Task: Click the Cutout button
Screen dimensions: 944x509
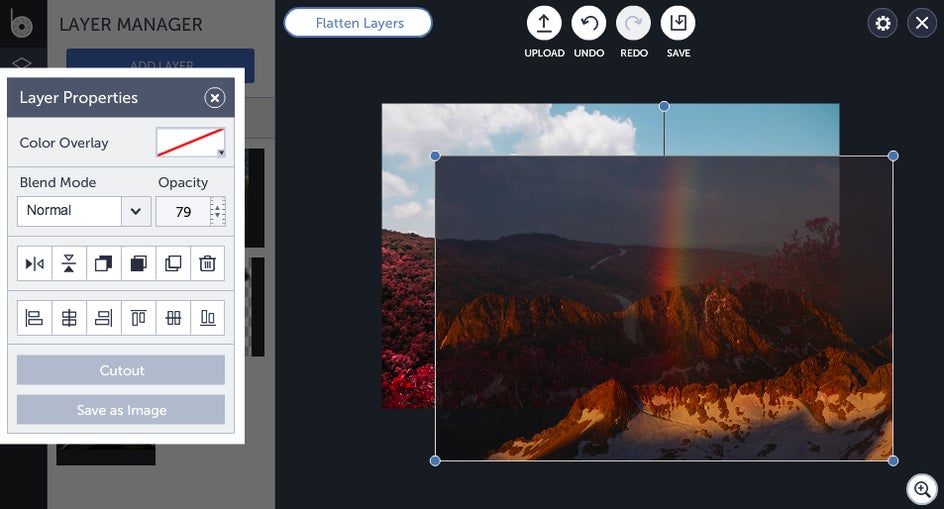Action: [x=121, y=370]
